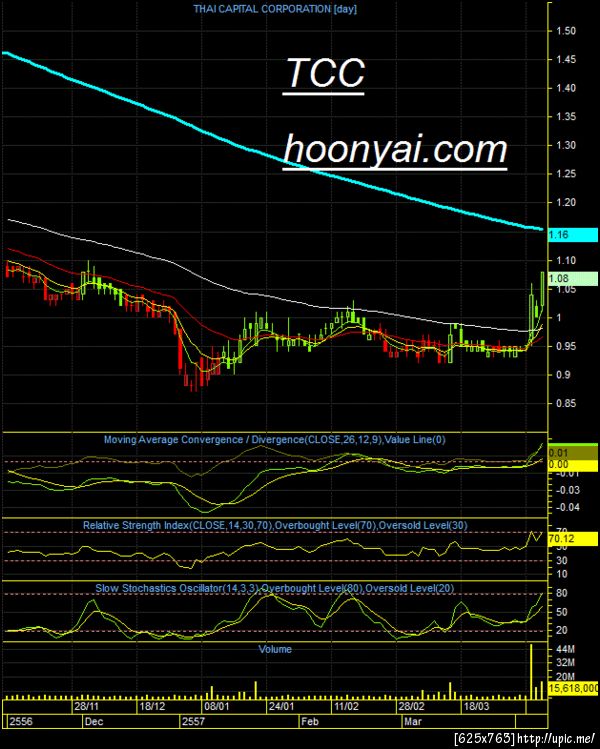Click the 18/12 date label
This screenshot has width=600, height=749.
[x=152, y=706]
